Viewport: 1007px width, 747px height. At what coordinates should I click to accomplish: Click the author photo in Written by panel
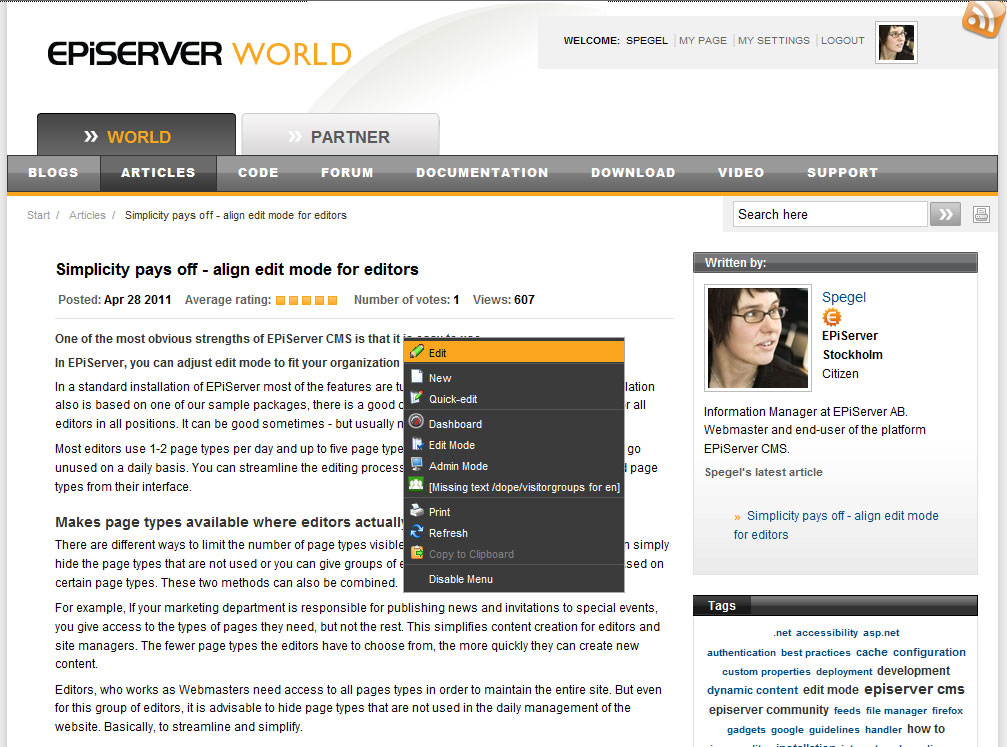coord(757,339)
